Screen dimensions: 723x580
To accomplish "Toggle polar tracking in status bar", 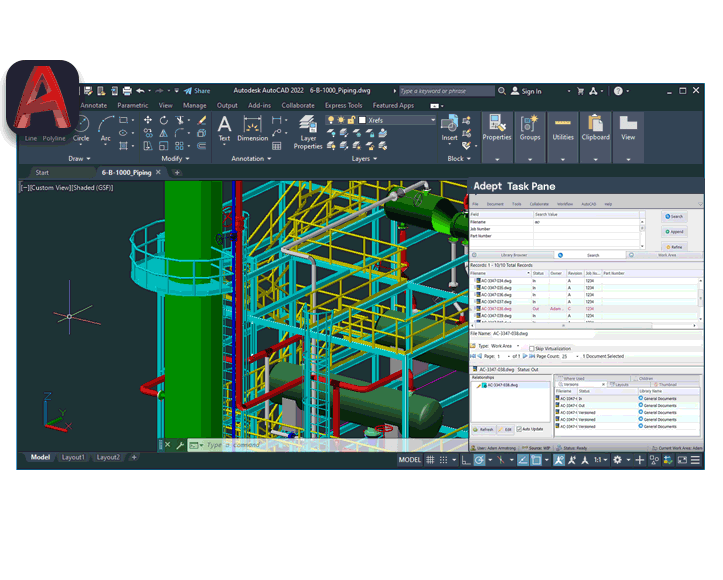I will coord(480,460).
